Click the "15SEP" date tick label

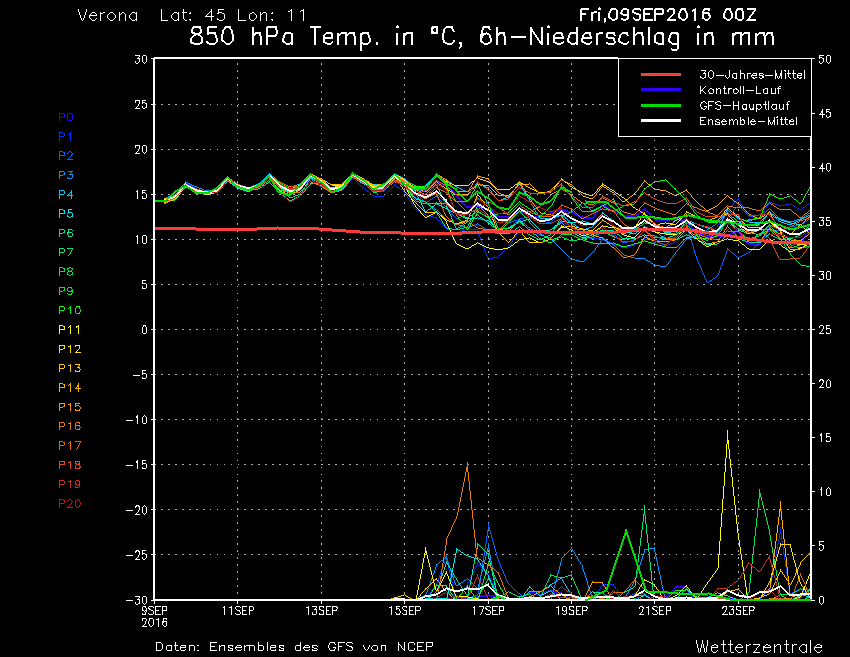405,611
